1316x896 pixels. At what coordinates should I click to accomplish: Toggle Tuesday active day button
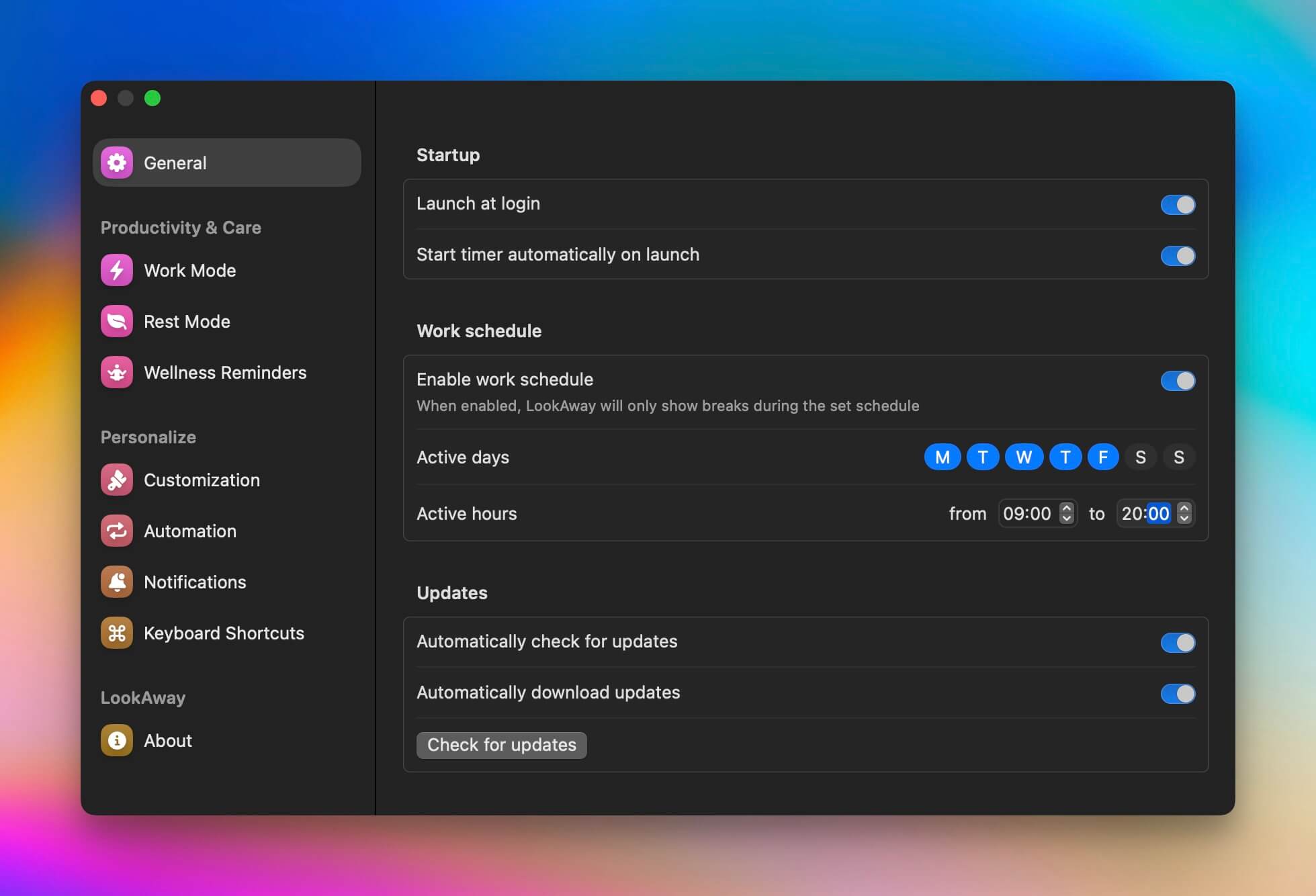click(983, 457)
